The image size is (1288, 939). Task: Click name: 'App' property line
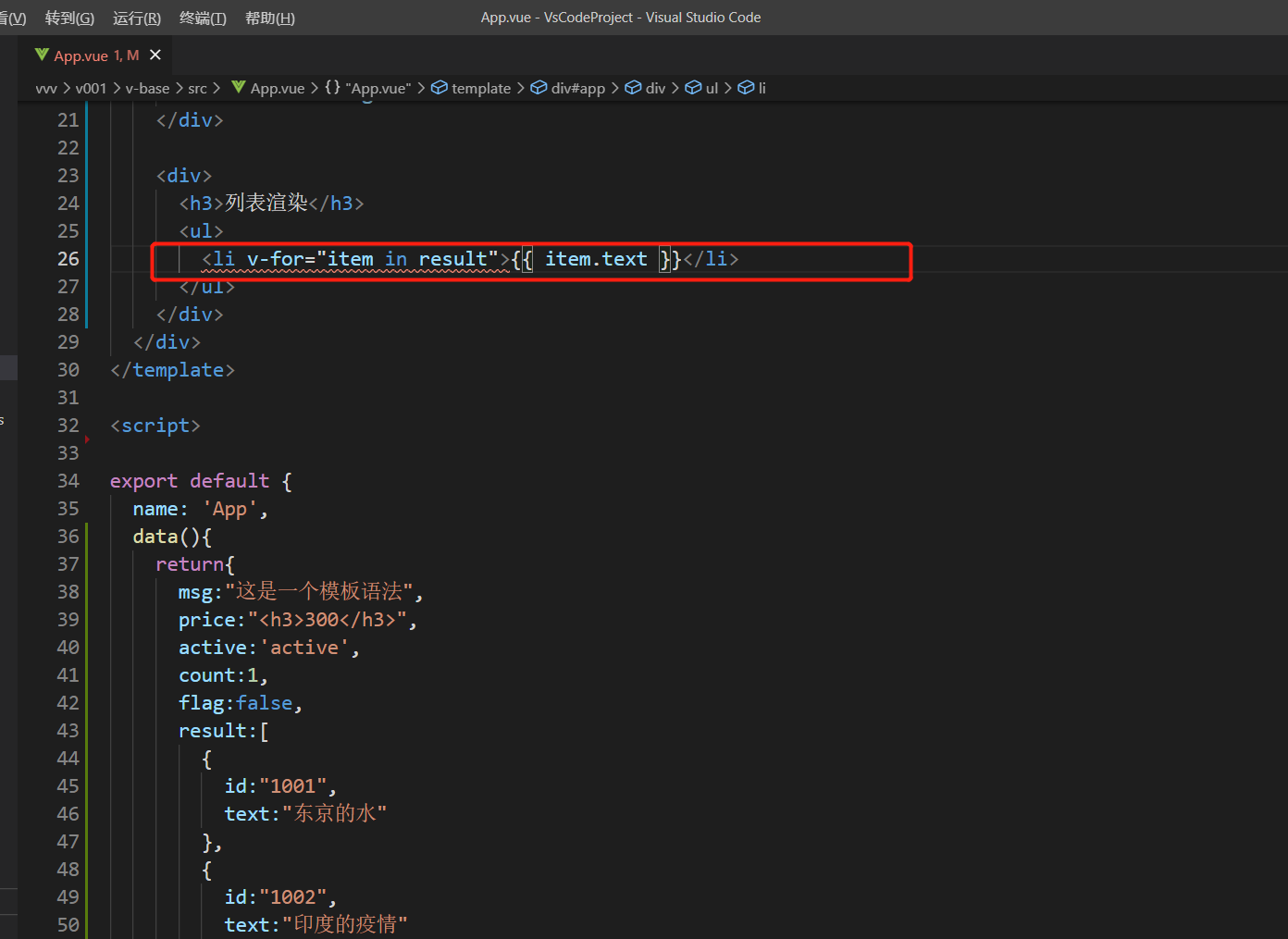click(x=200, y=509)
